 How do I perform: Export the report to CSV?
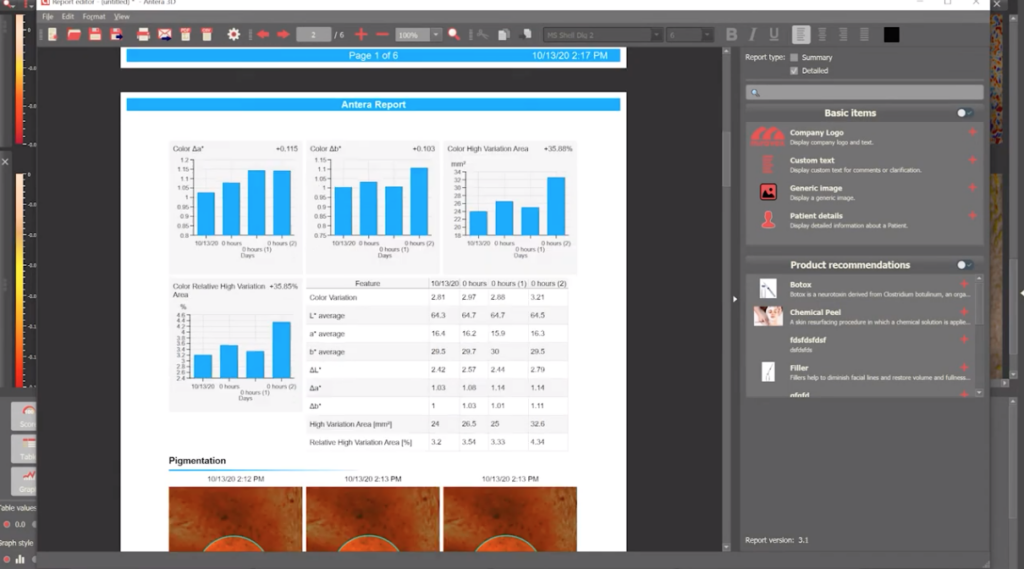click(x=206, y=35)
